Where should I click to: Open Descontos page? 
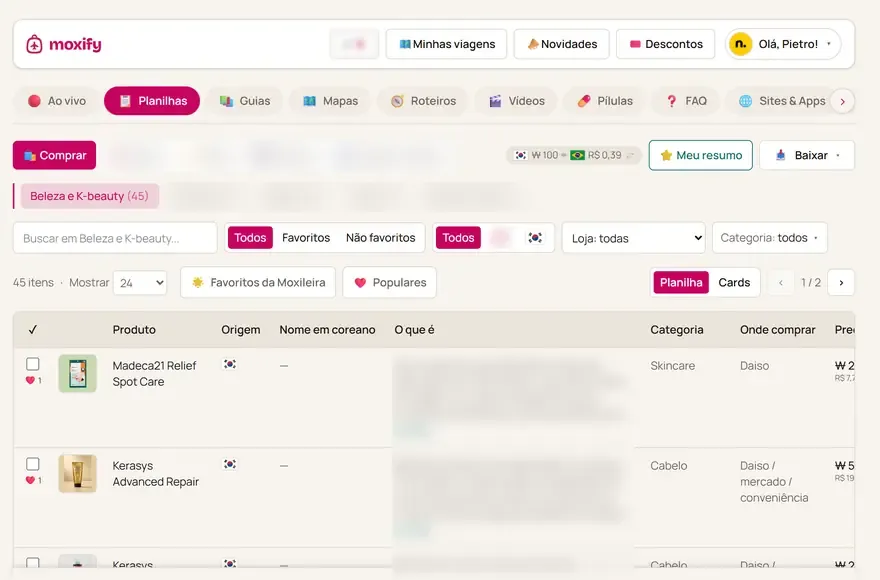coord(665,44)
